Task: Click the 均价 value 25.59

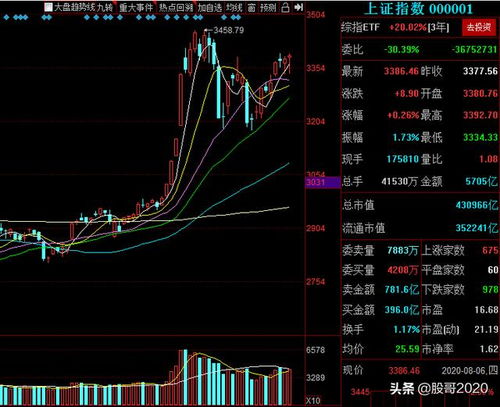Action: [x=407, y=349]
